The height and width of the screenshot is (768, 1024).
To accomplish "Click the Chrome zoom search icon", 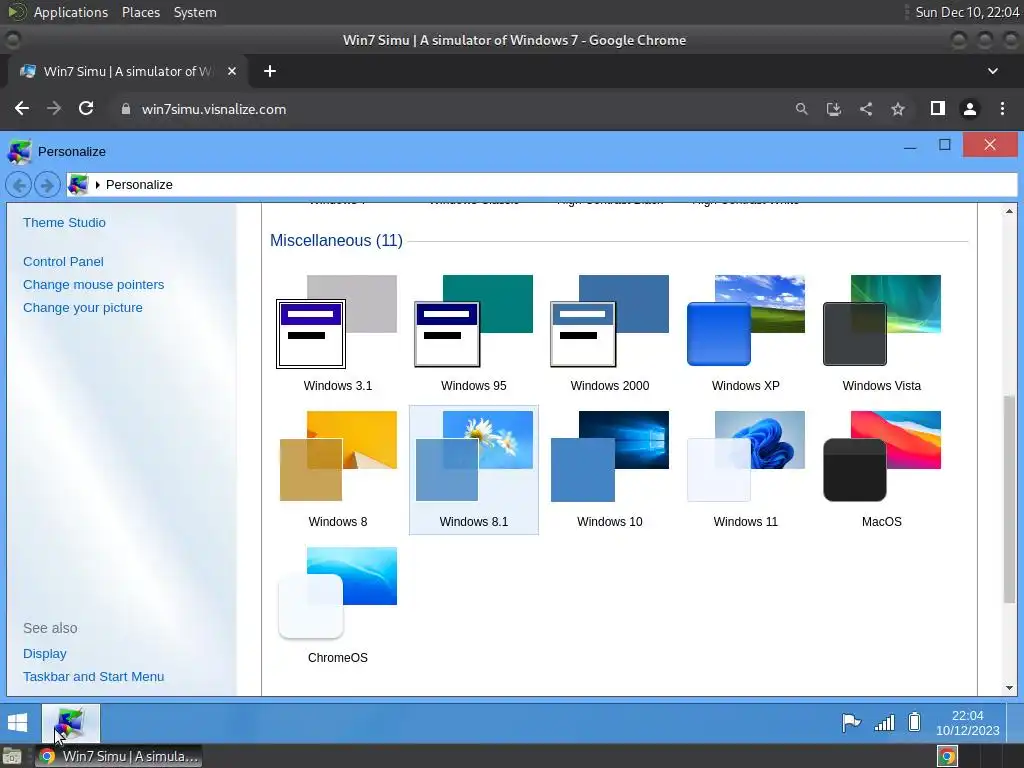I will pyautogui.click(x=801, y=109).
